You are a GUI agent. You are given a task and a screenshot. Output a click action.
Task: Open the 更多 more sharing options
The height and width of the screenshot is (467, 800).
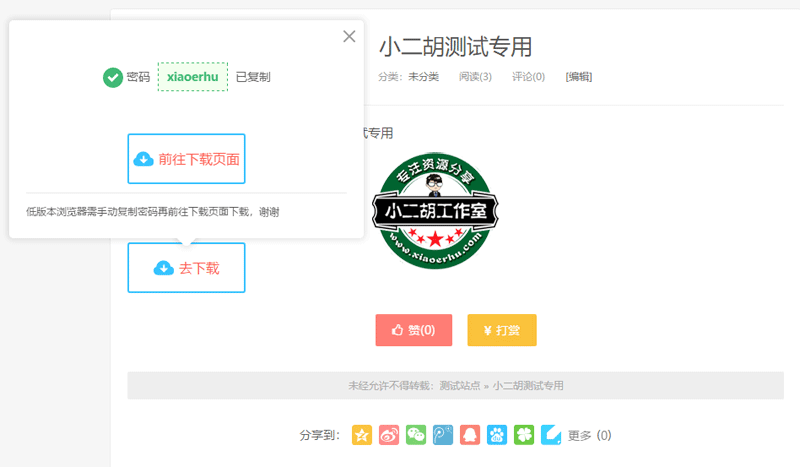pyautogui.click(x=580, y=435)
